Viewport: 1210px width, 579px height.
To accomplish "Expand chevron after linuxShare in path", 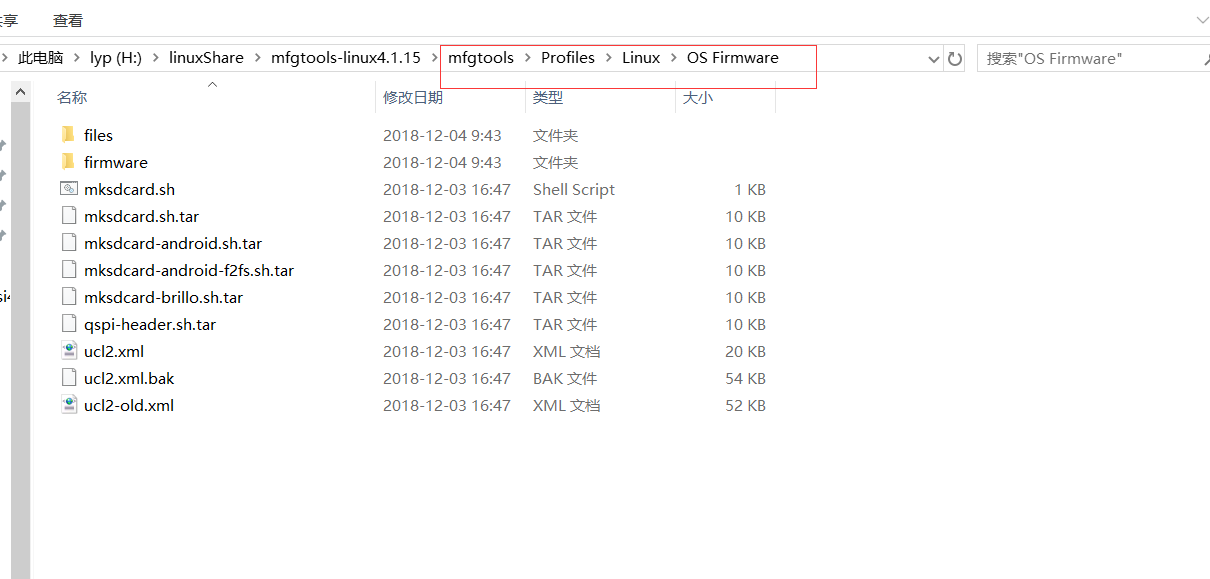I will tap(257, 58).
